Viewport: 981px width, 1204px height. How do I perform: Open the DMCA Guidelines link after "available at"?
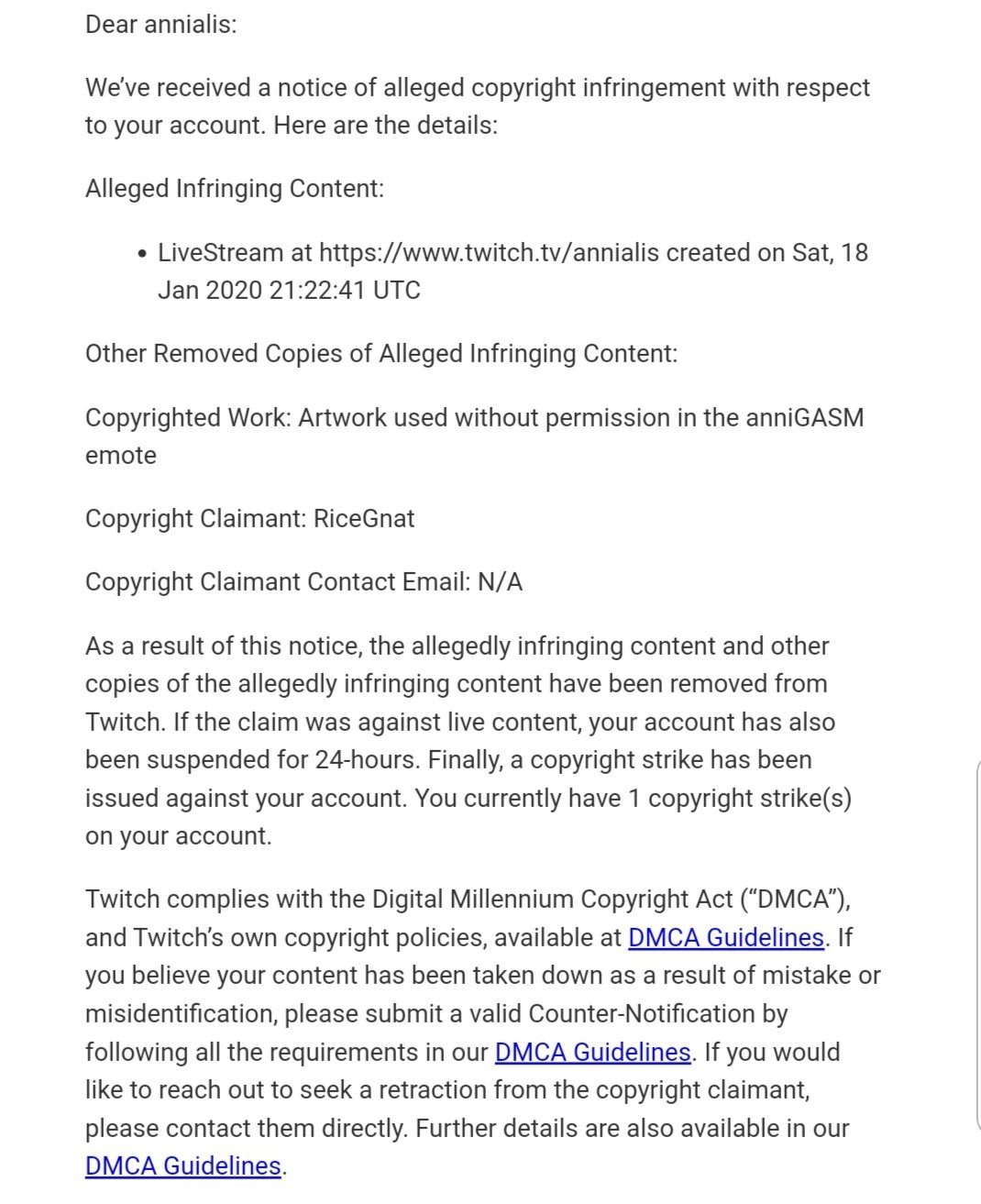pyautogui.click(x=725, y=937)
